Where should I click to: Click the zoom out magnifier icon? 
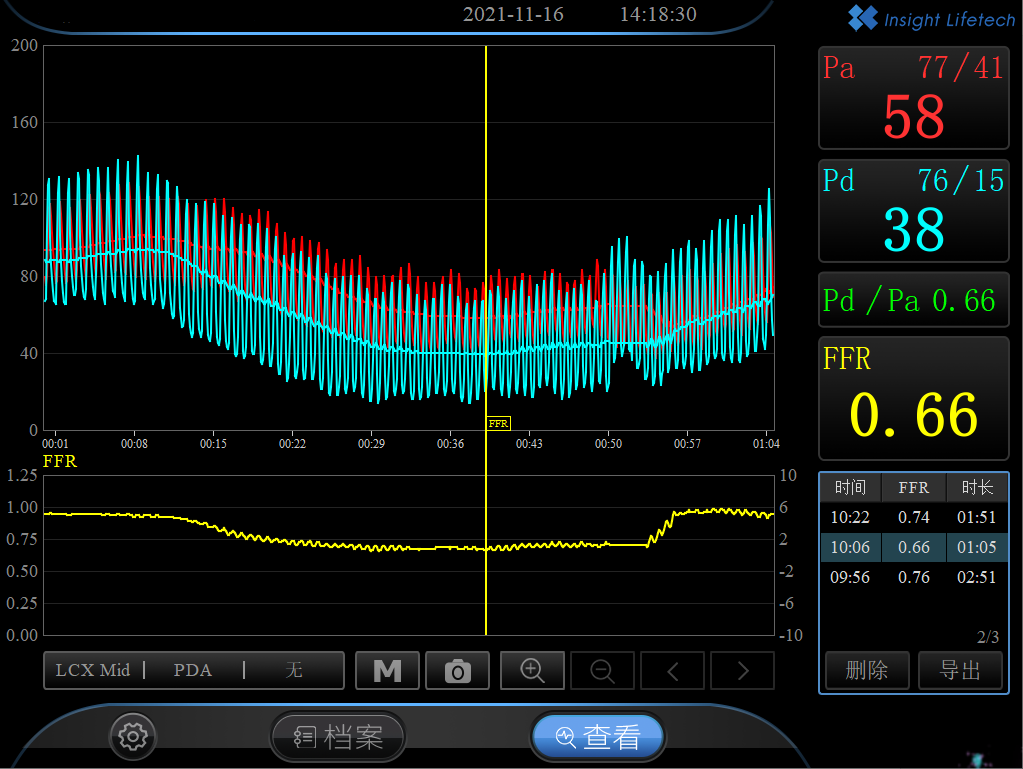tap(602, 670)
